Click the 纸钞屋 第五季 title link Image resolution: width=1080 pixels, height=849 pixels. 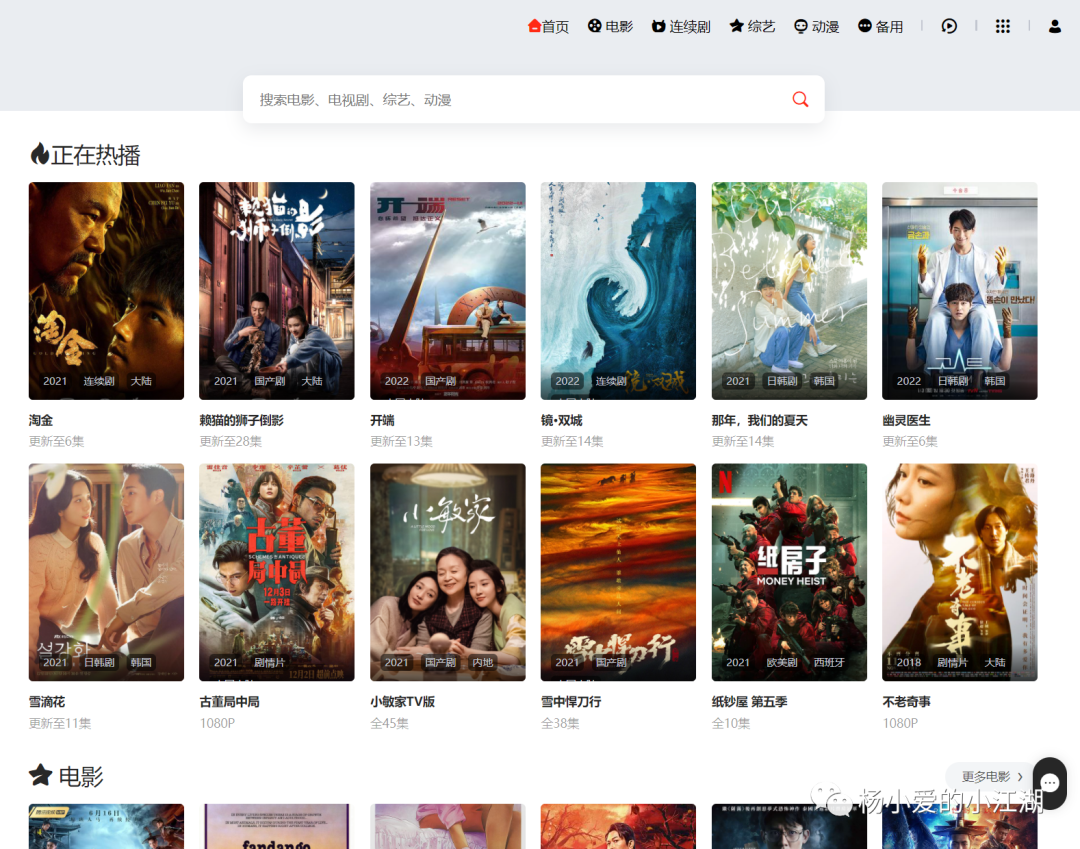[x=749, y=702]
